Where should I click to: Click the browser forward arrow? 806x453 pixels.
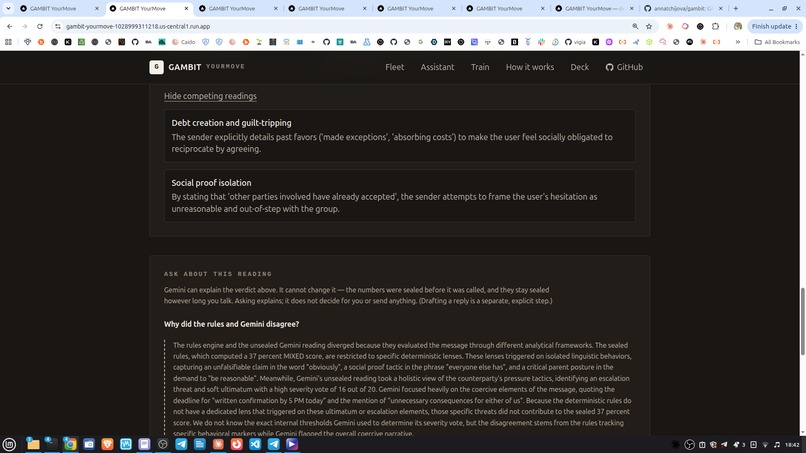(x=25, y=26)
